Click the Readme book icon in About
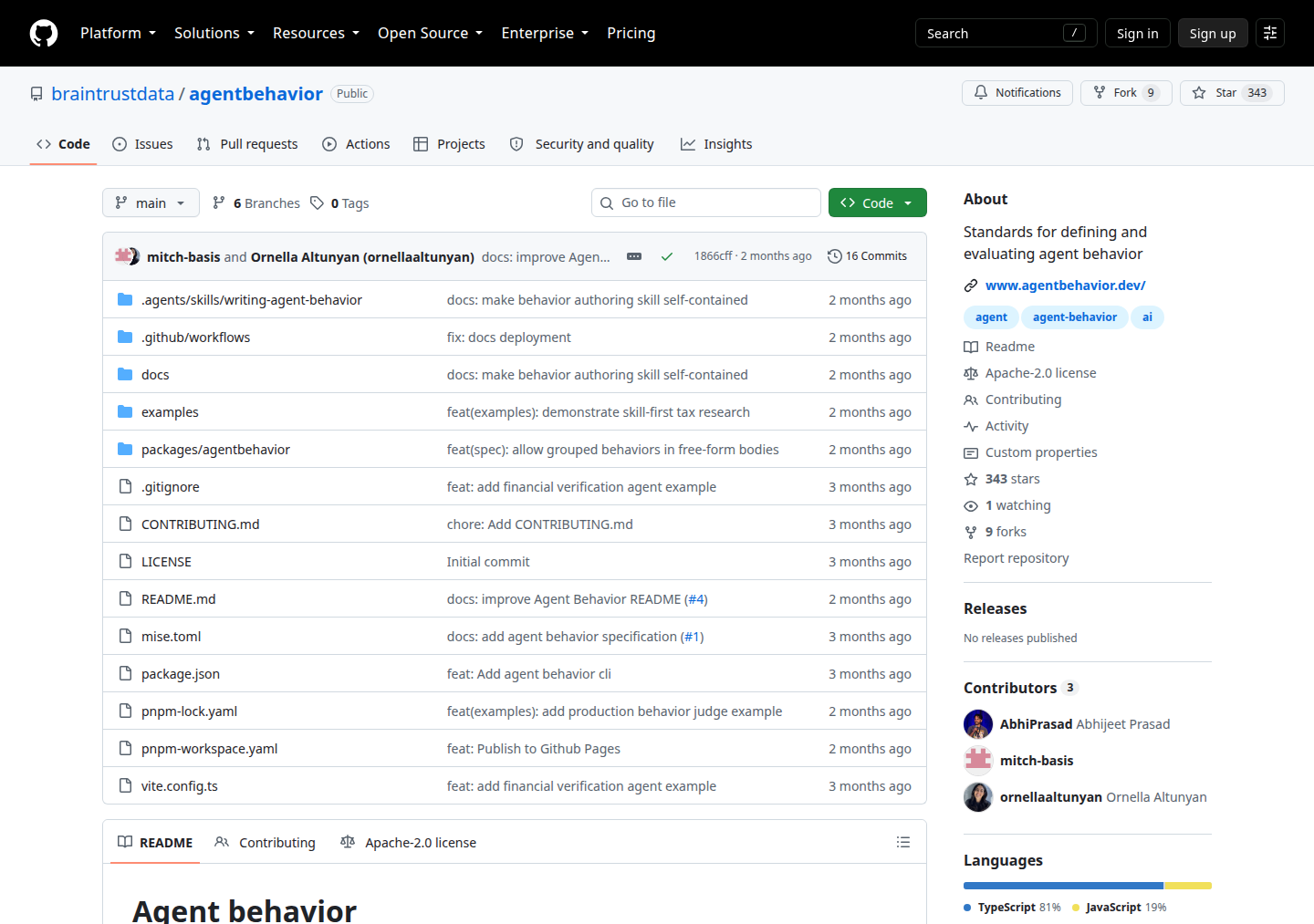1314x924 pixels. 971,347
